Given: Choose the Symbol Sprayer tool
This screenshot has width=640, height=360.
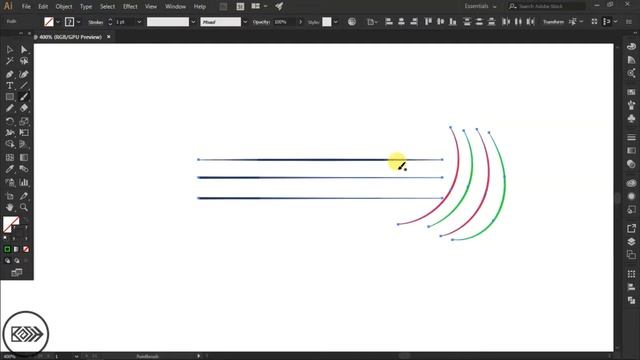Looking at the screenshot, I should coord(10,182).
